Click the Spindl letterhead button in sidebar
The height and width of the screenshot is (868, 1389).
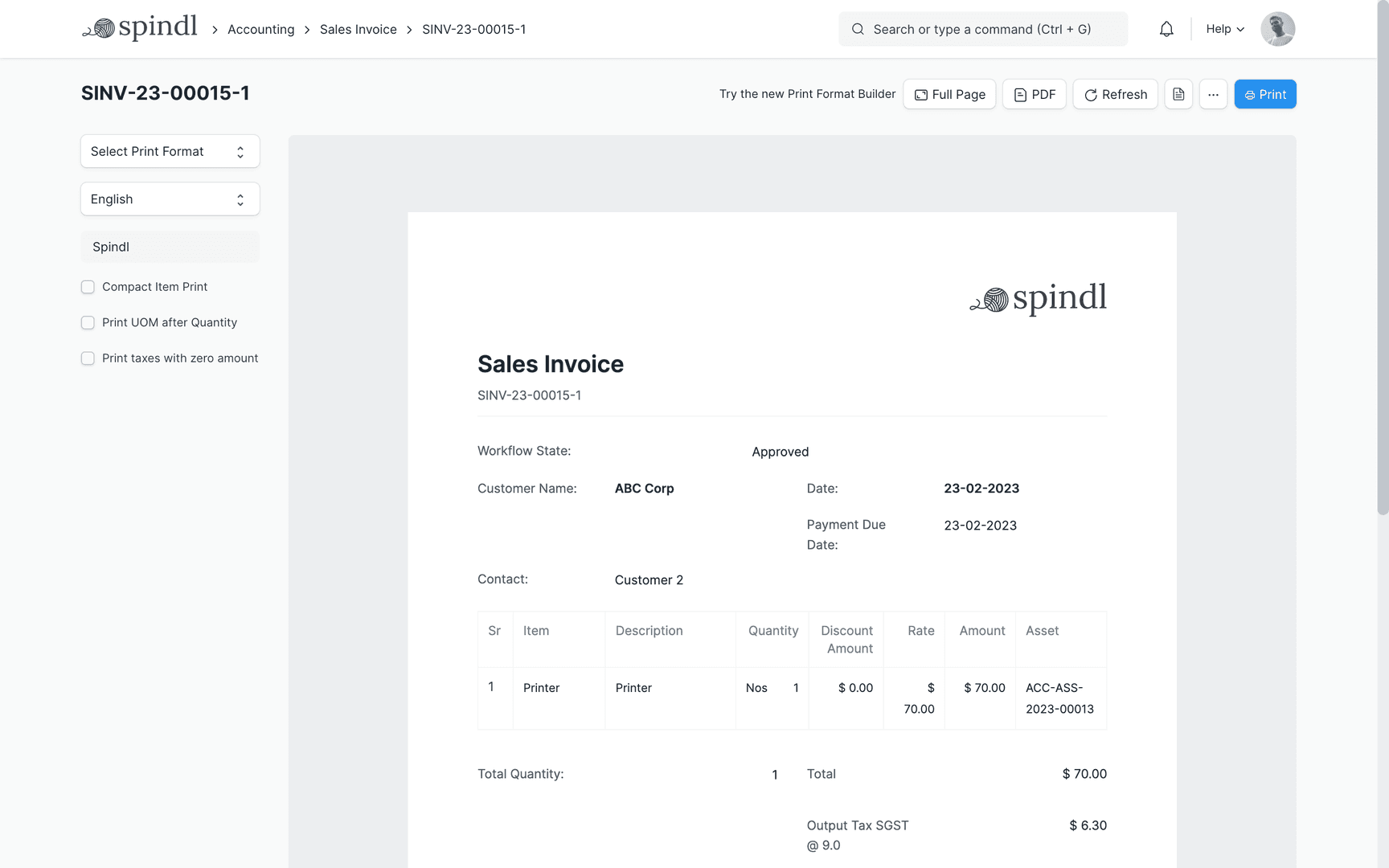click(x=170, y=247)
